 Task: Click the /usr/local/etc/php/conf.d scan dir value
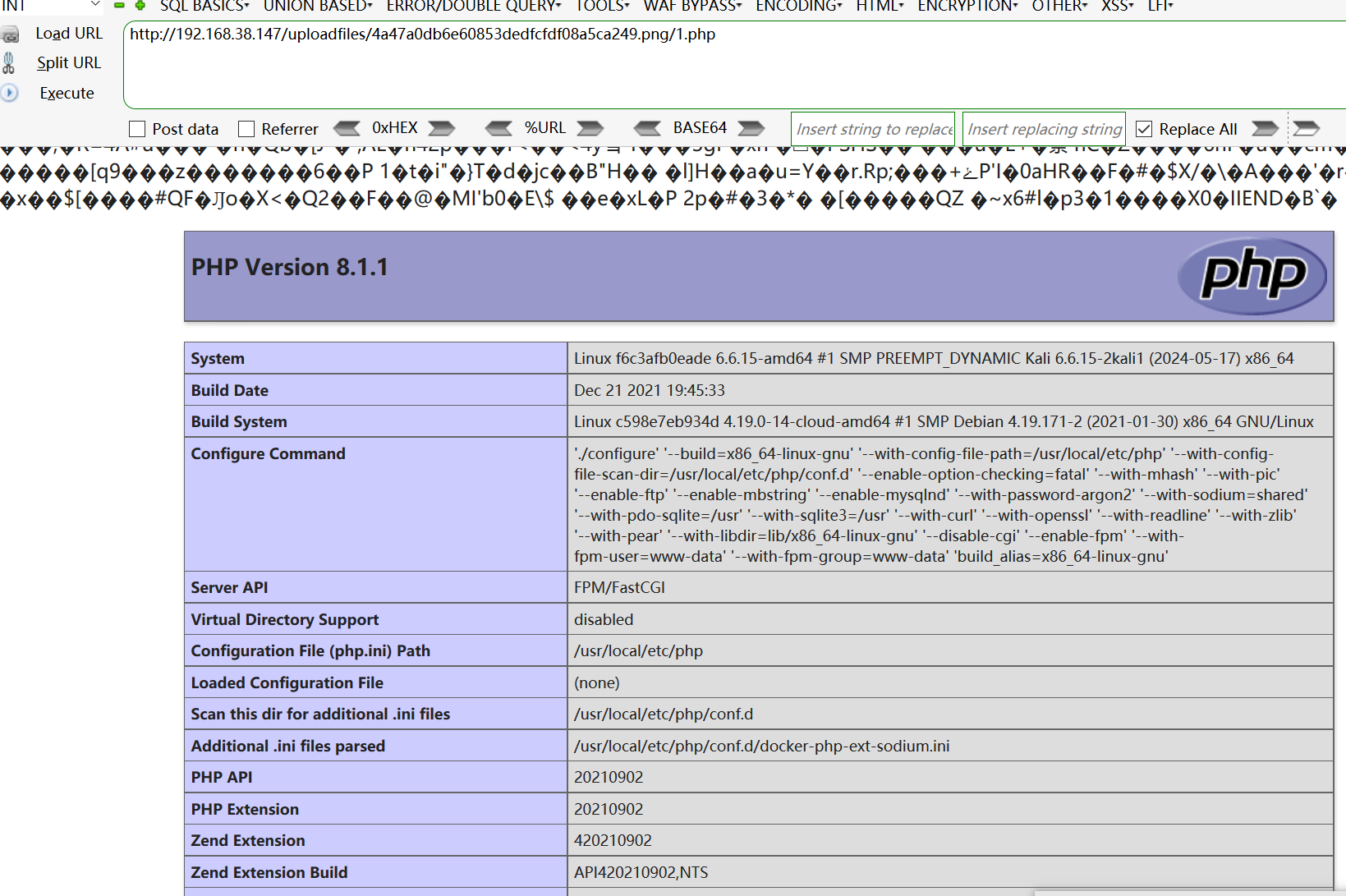pyautogui.click(x=664, y=715)
